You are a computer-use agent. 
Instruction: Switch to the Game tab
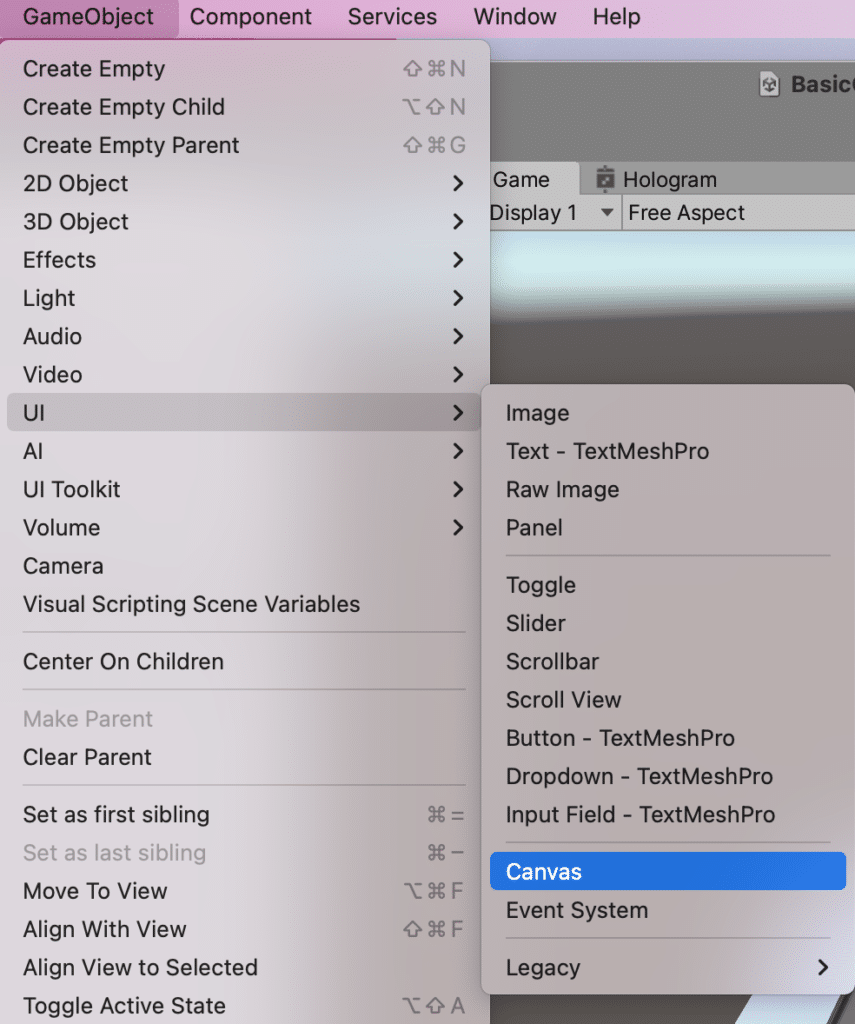coord(523,180)
